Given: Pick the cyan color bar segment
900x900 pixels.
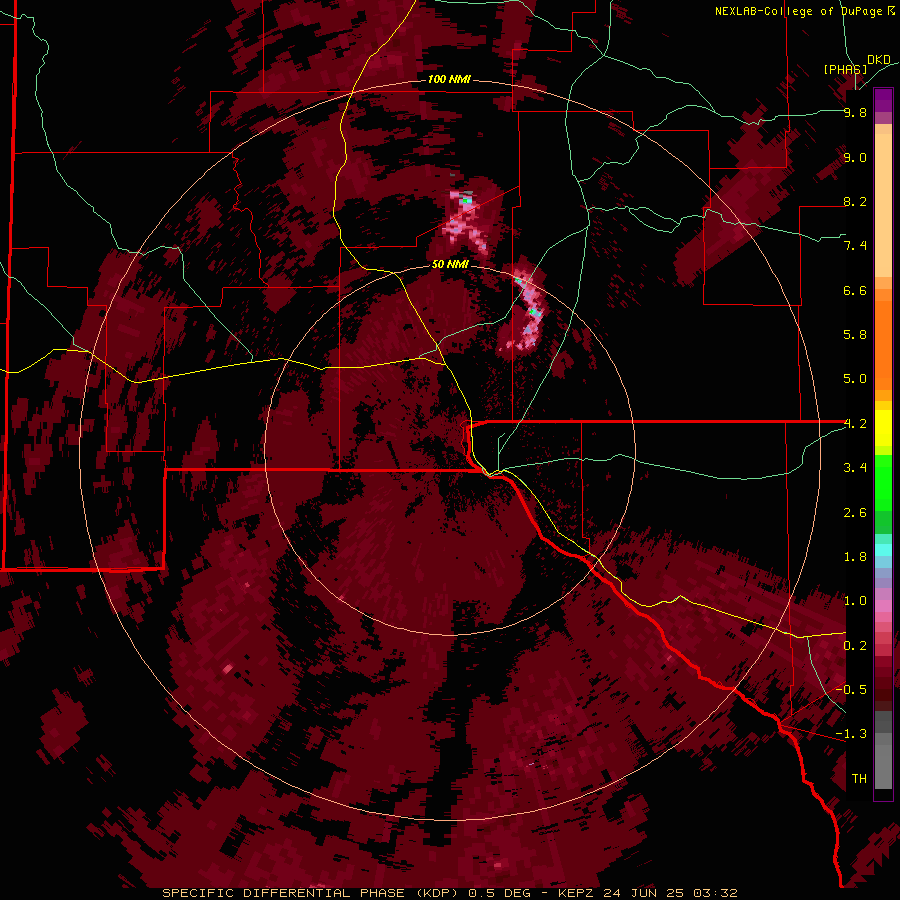Looking at the screenshot, I should [883, 550].
